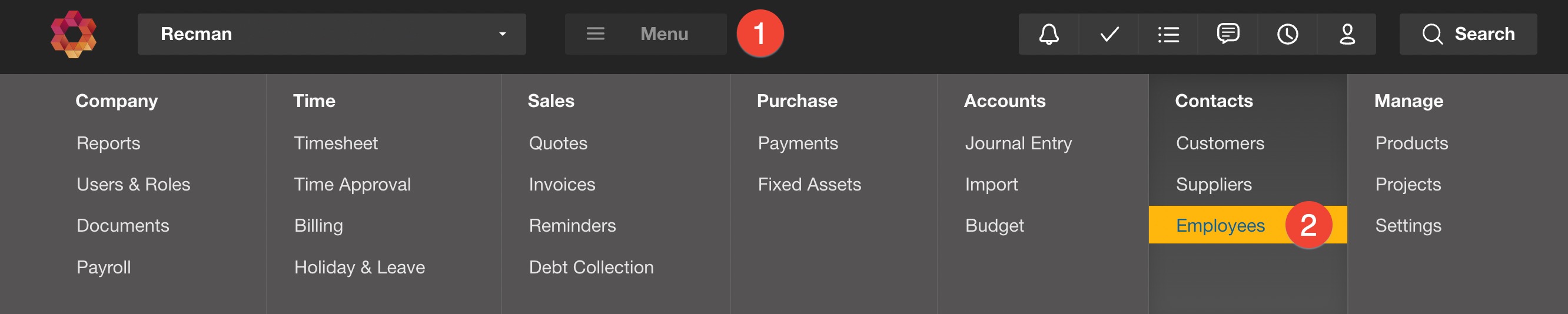Navigate to Settings under Manage
This screenshot has width=1568, height=314.
1408,225
